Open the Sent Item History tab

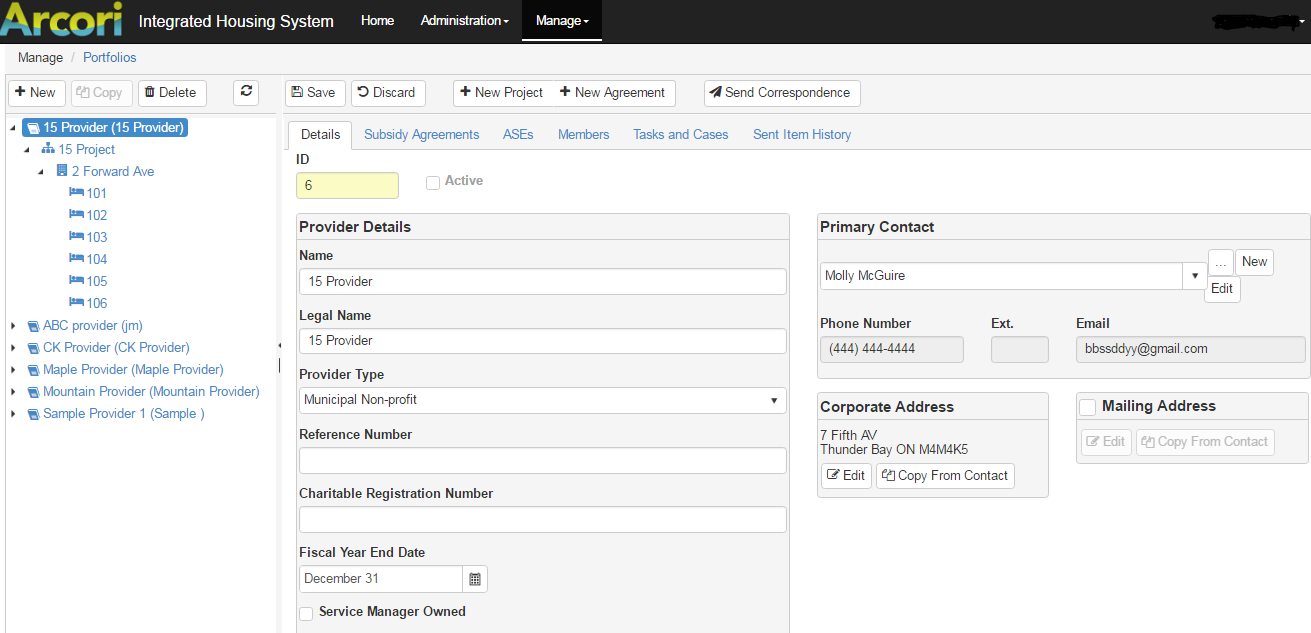pyautogui.click(x=802, y=134)
